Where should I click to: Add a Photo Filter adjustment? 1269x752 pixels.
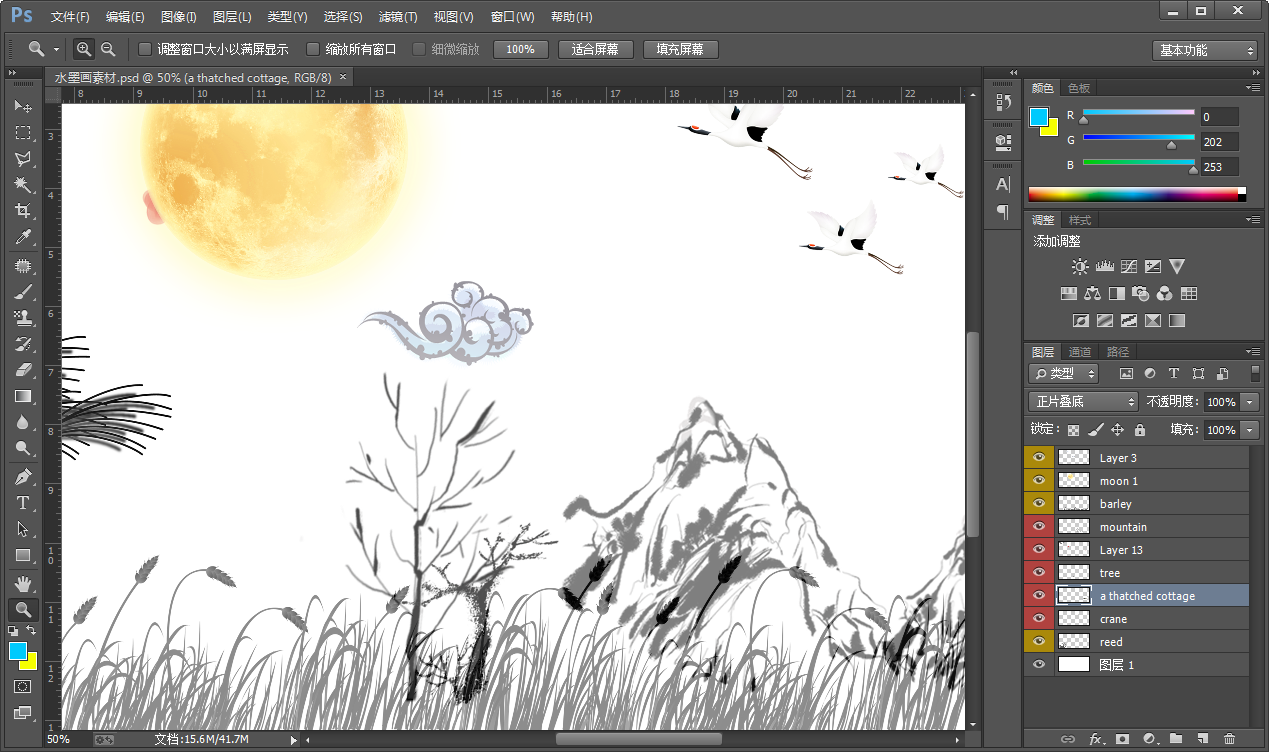(x=1140, y=294)
